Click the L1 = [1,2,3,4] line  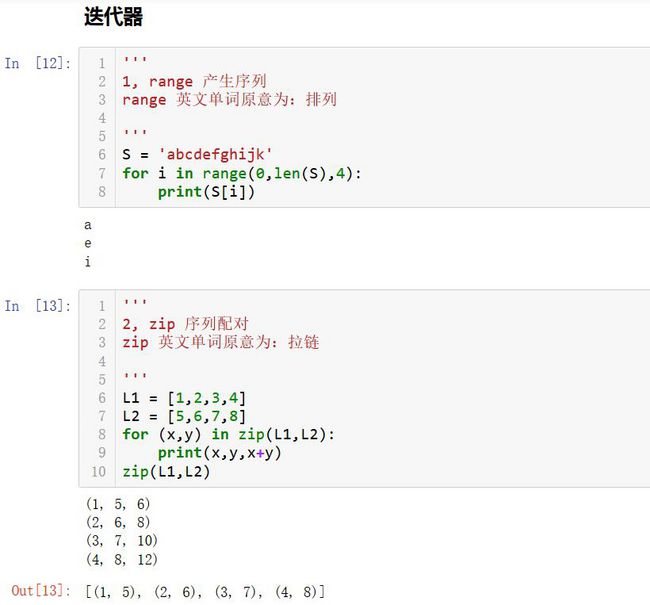(184, 398)
